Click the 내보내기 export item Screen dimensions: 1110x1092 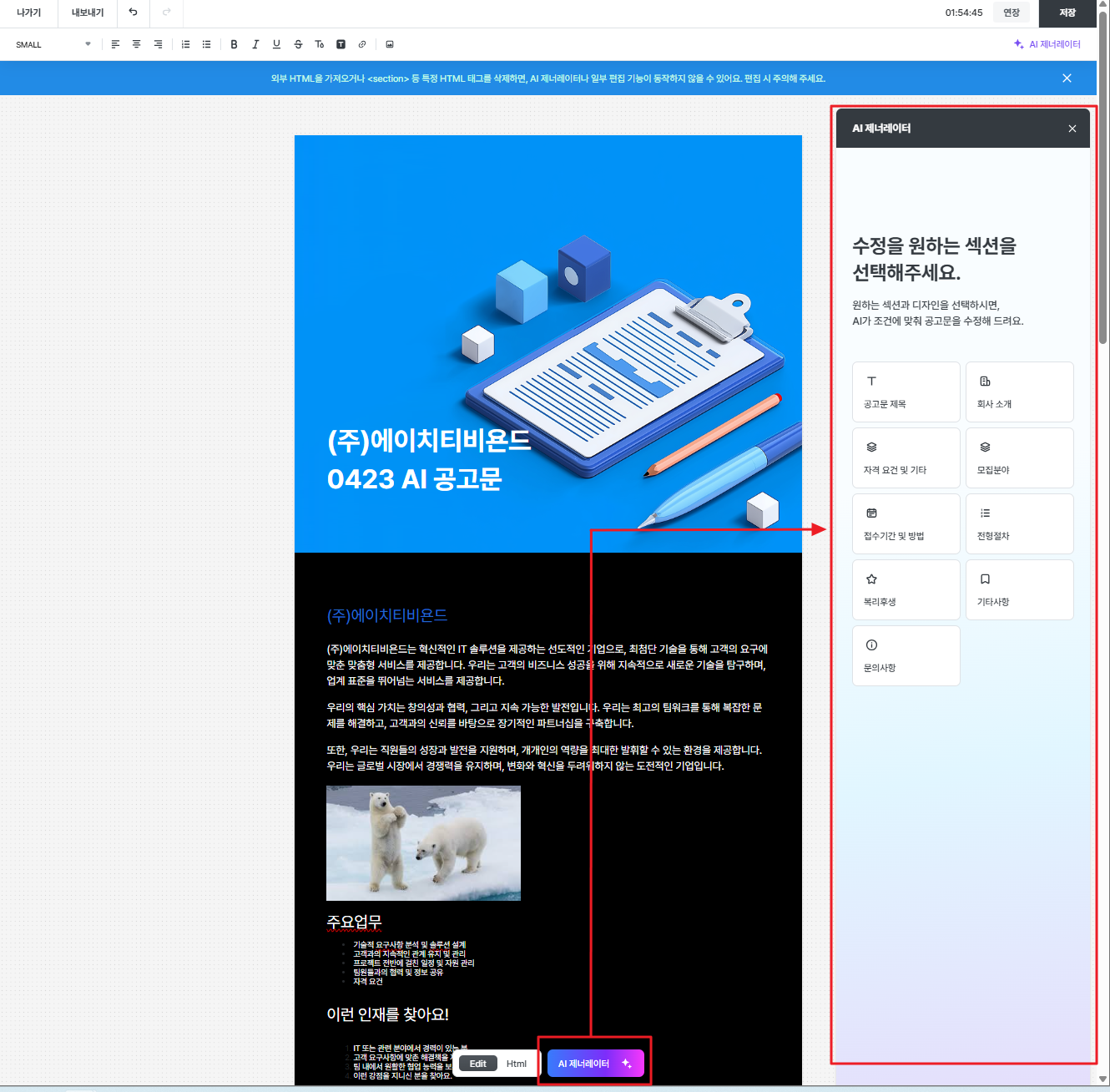(x=88, y=13)
